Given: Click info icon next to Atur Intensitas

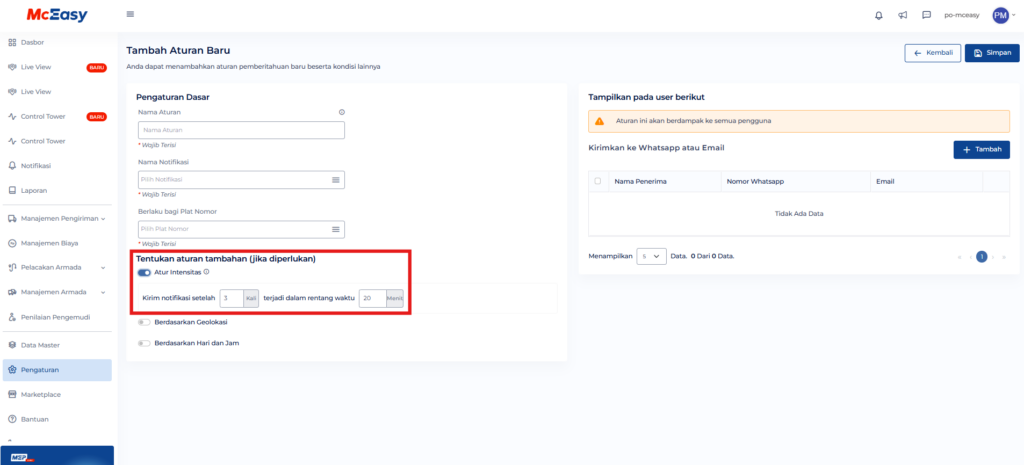Looking at the screenshot, I should (206, 272).
